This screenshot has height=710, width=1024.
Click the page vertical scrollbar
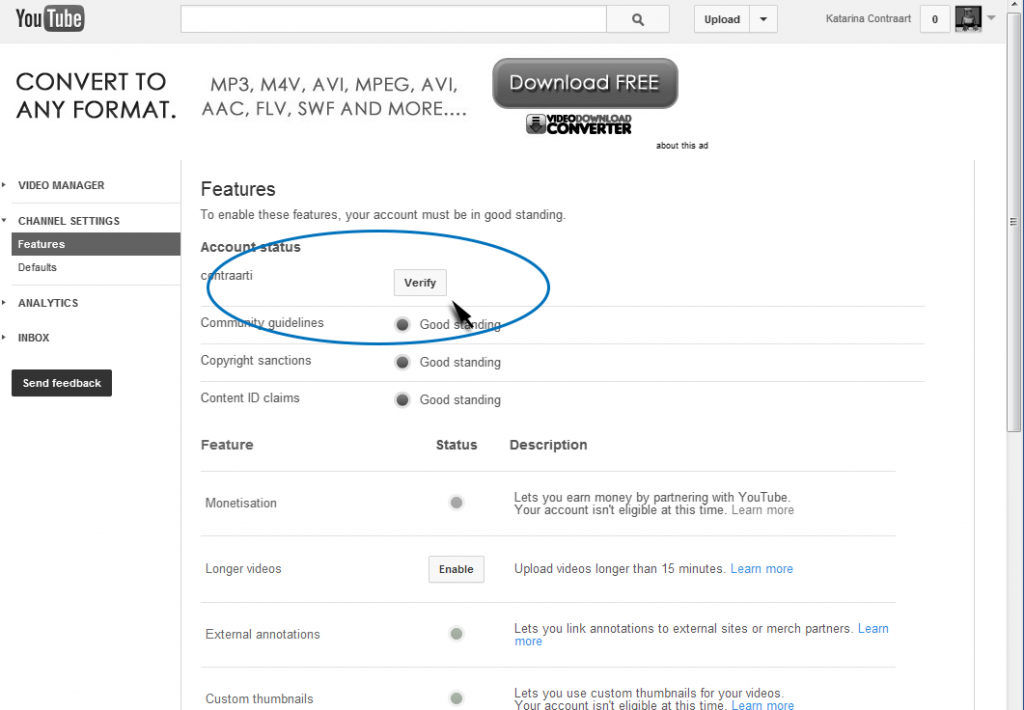click(x=1014, y=222)
